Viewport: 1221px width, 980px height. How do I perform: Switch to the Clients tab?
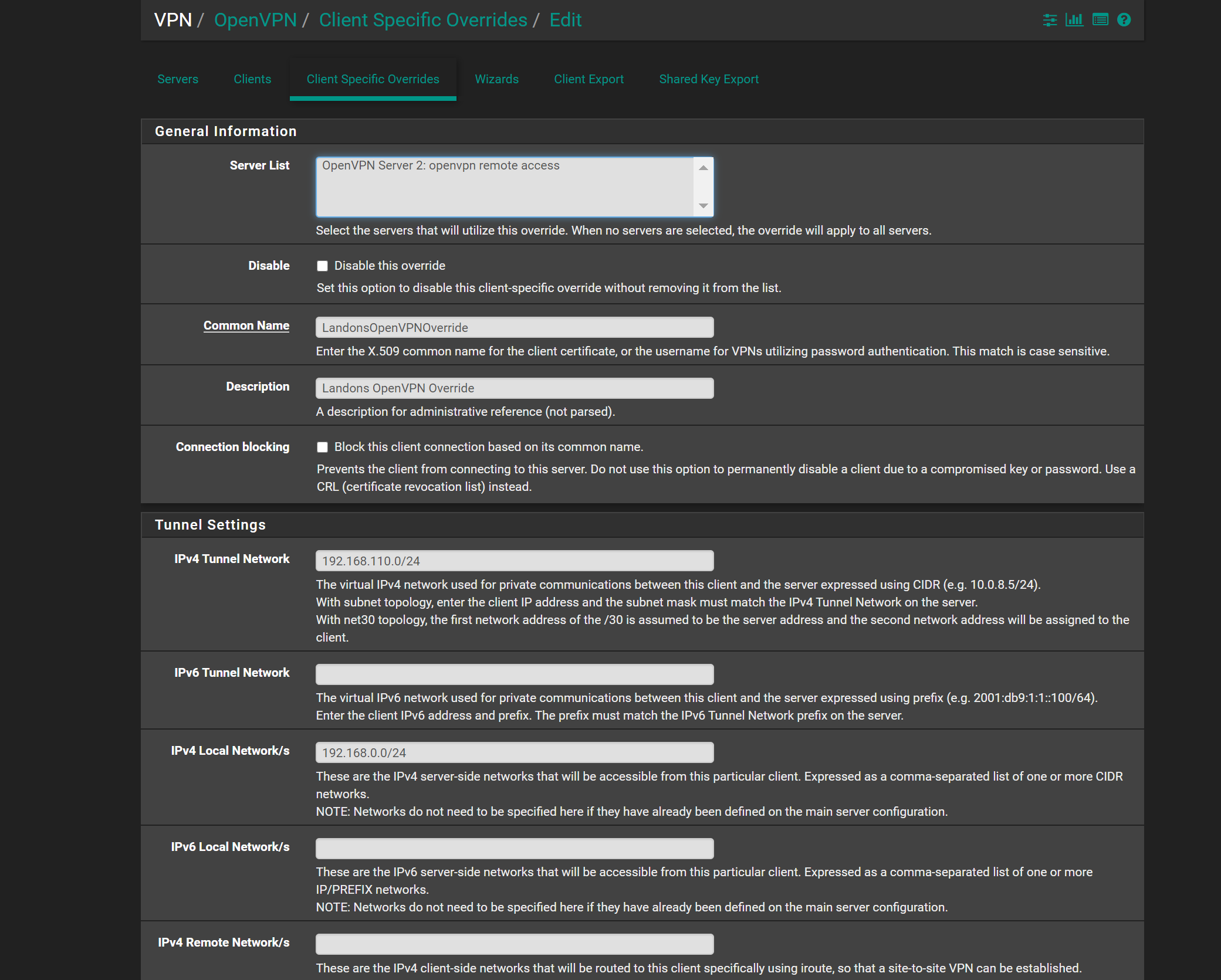[252, 79]
